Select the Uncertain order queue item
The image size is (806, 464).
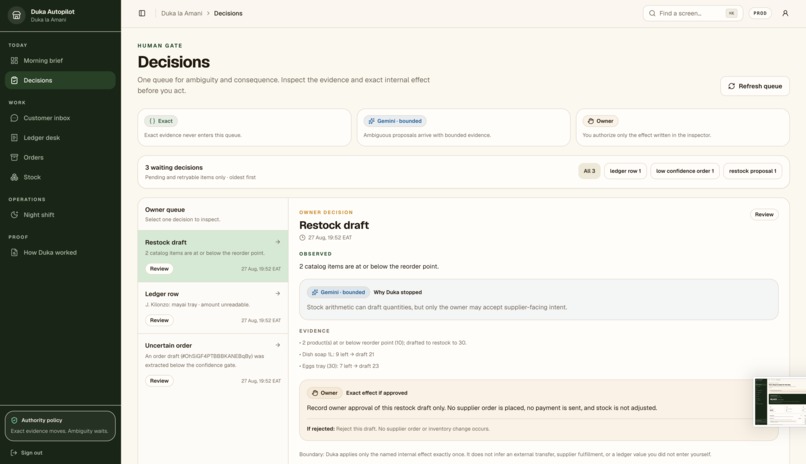[213, 363]
